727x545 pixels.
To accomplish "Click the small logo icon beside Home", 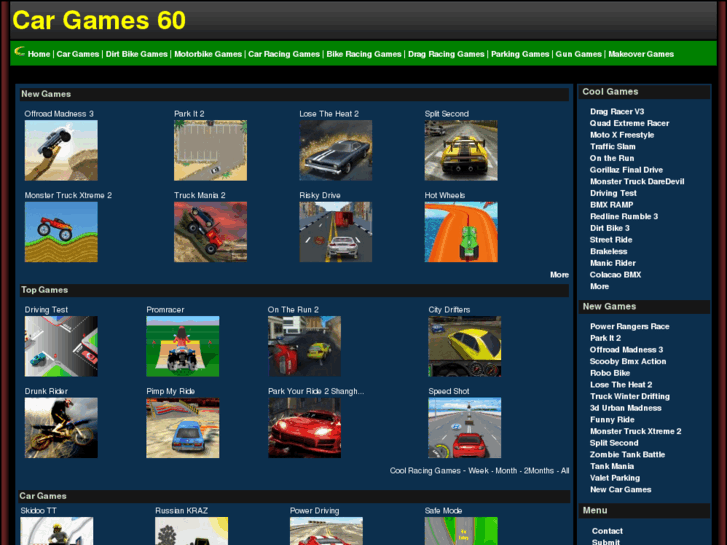I will coord(19,51).
